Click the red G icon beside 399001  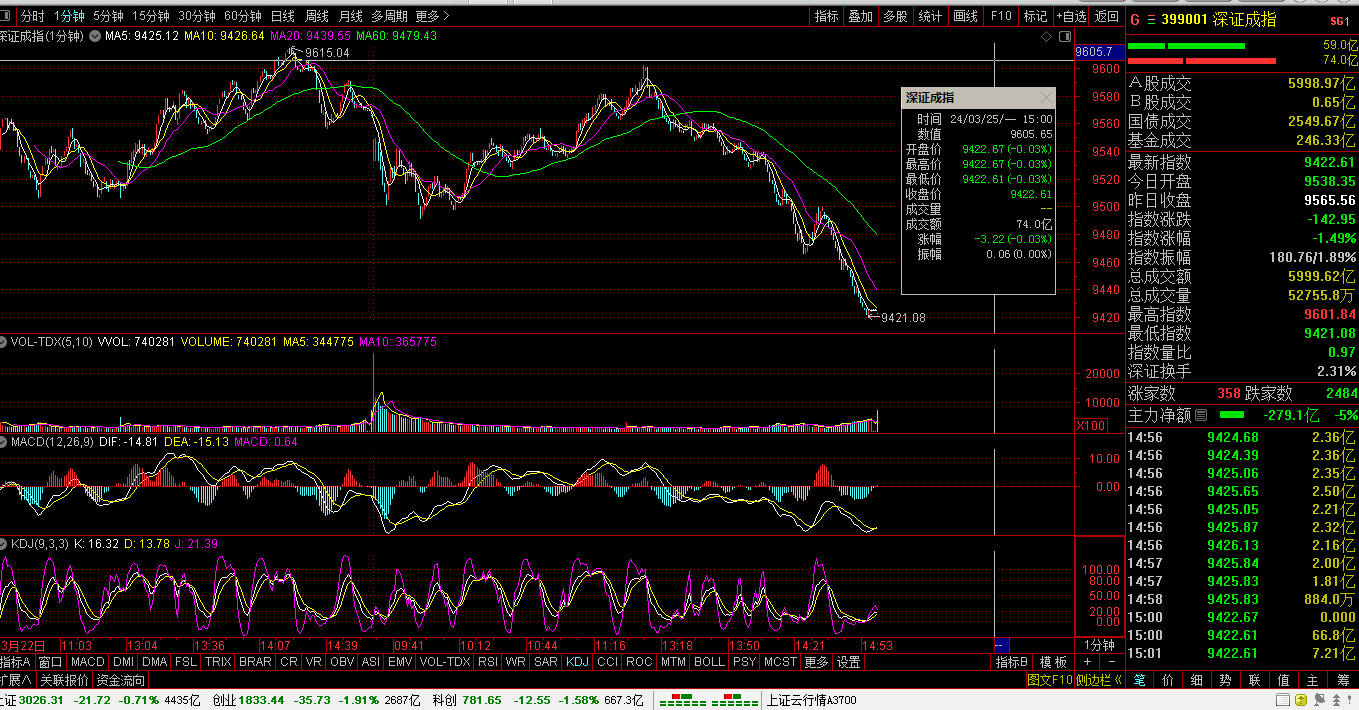point(1135,20)
